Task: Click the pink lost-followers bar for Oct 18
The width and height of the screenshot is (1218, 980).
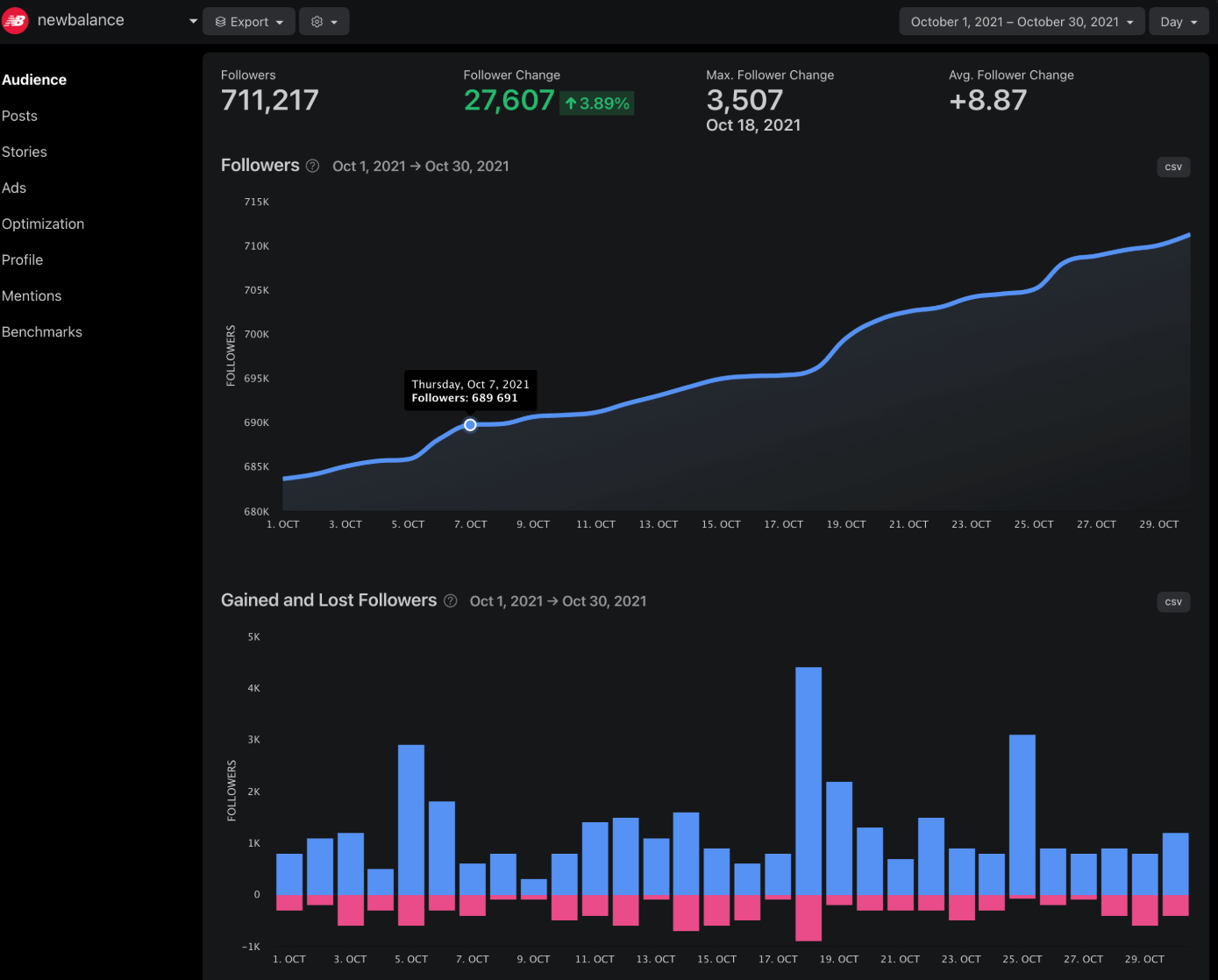Action: click(808, 918)
